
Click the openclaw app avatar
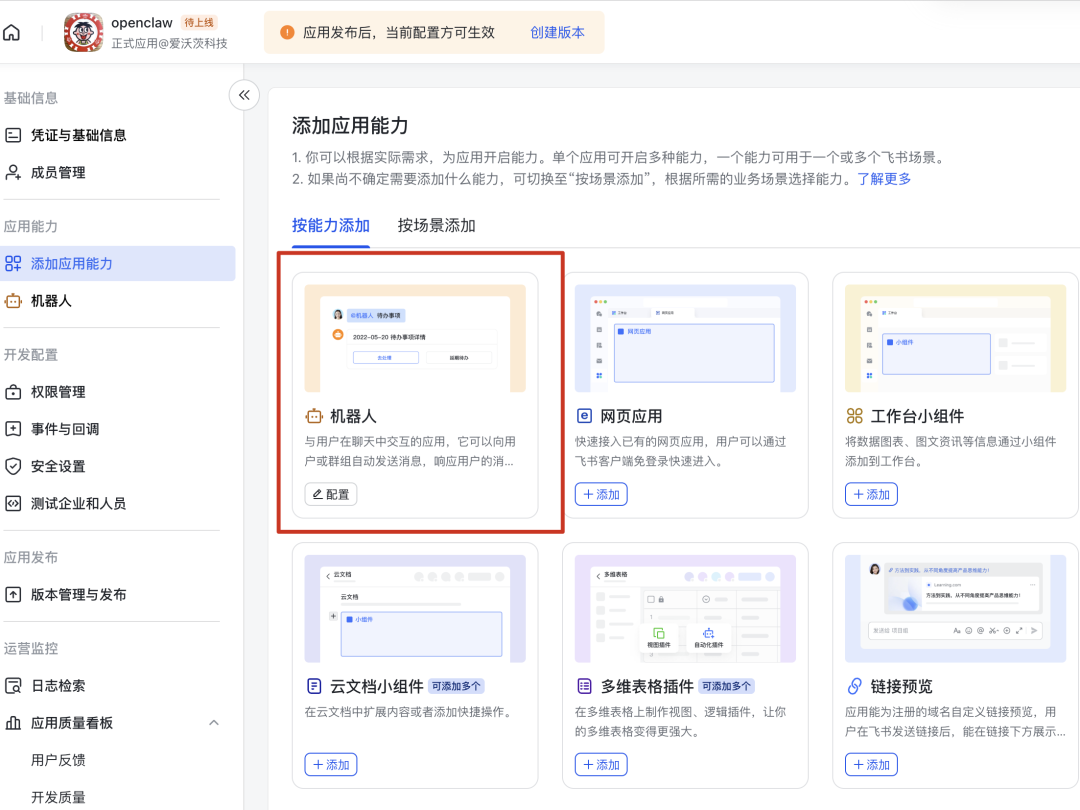click(83, 31)
